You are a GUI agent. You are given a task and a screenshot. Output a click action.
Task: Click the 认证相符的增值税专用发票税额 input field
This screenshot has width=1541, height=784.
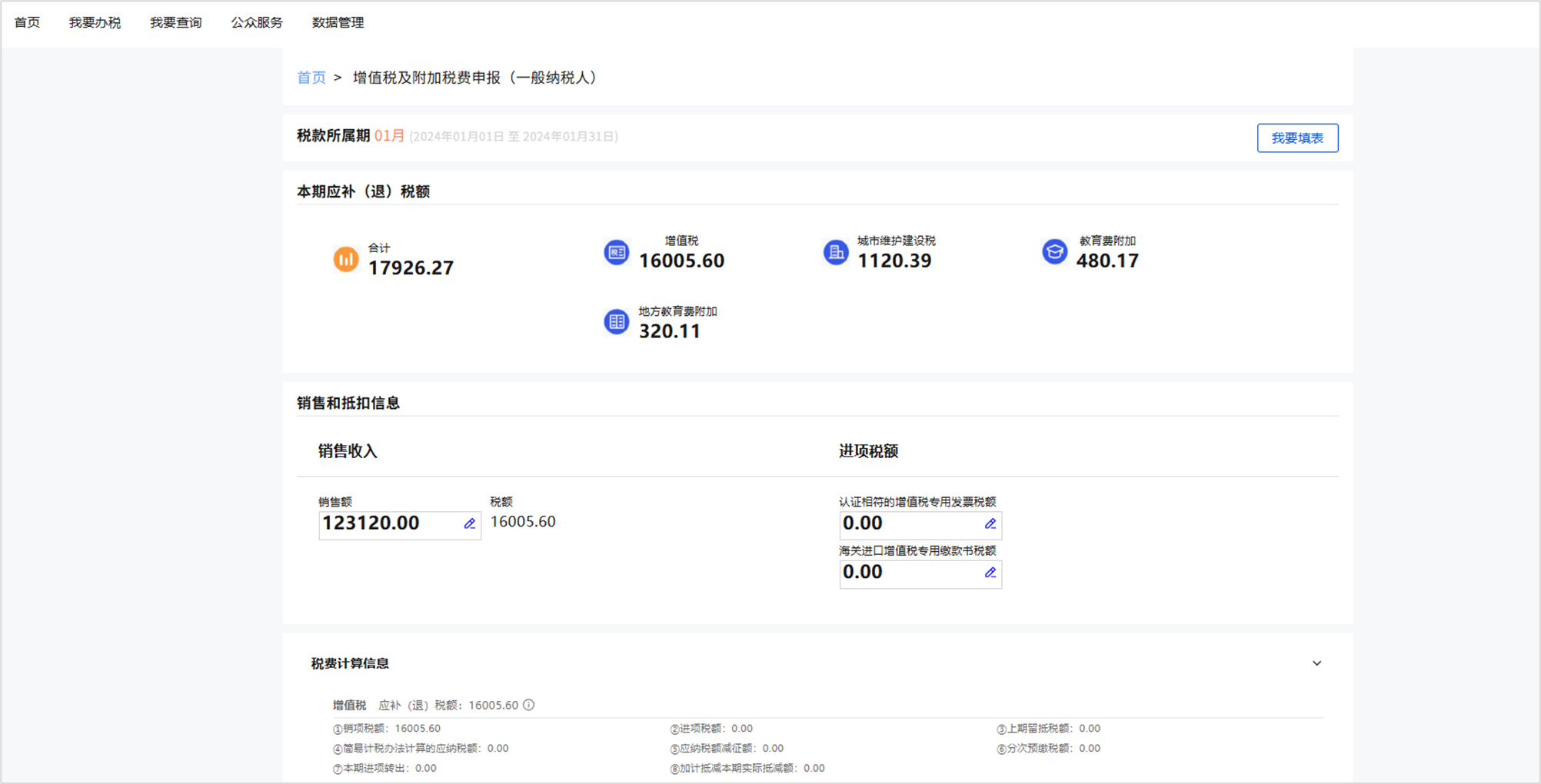(907, 524)
